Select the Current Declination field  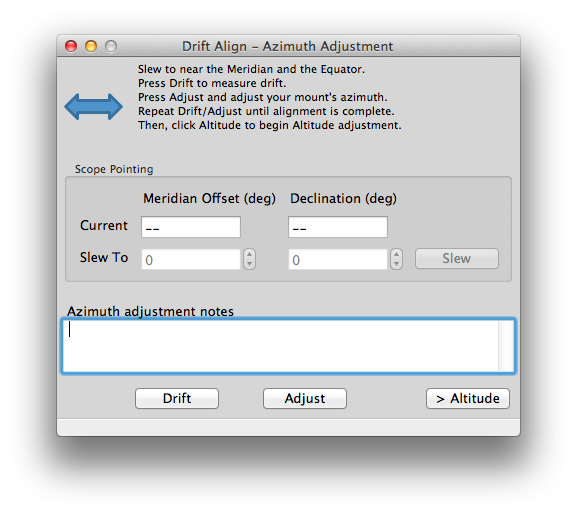point(338,227)
